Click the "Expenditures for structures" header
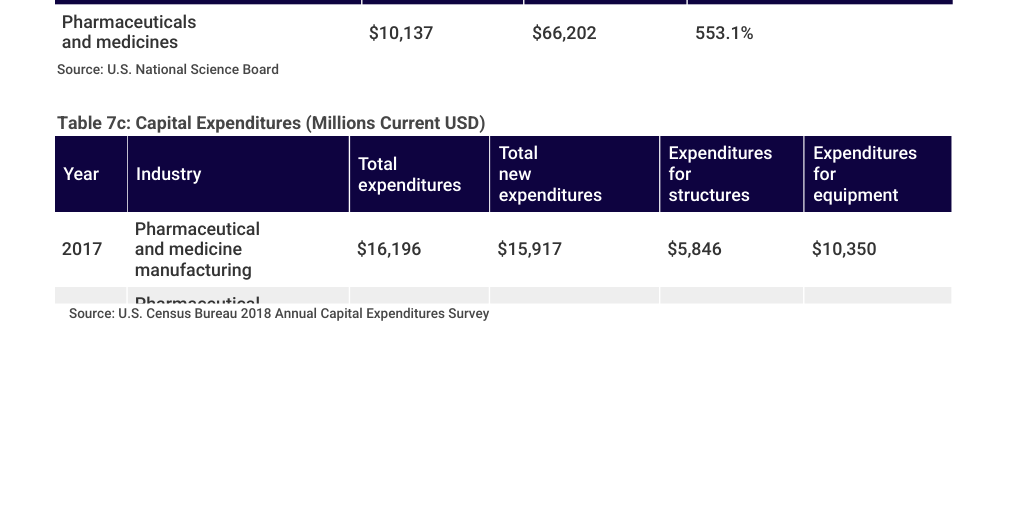Screen dimensions: 1024x512 coord(720,174)
